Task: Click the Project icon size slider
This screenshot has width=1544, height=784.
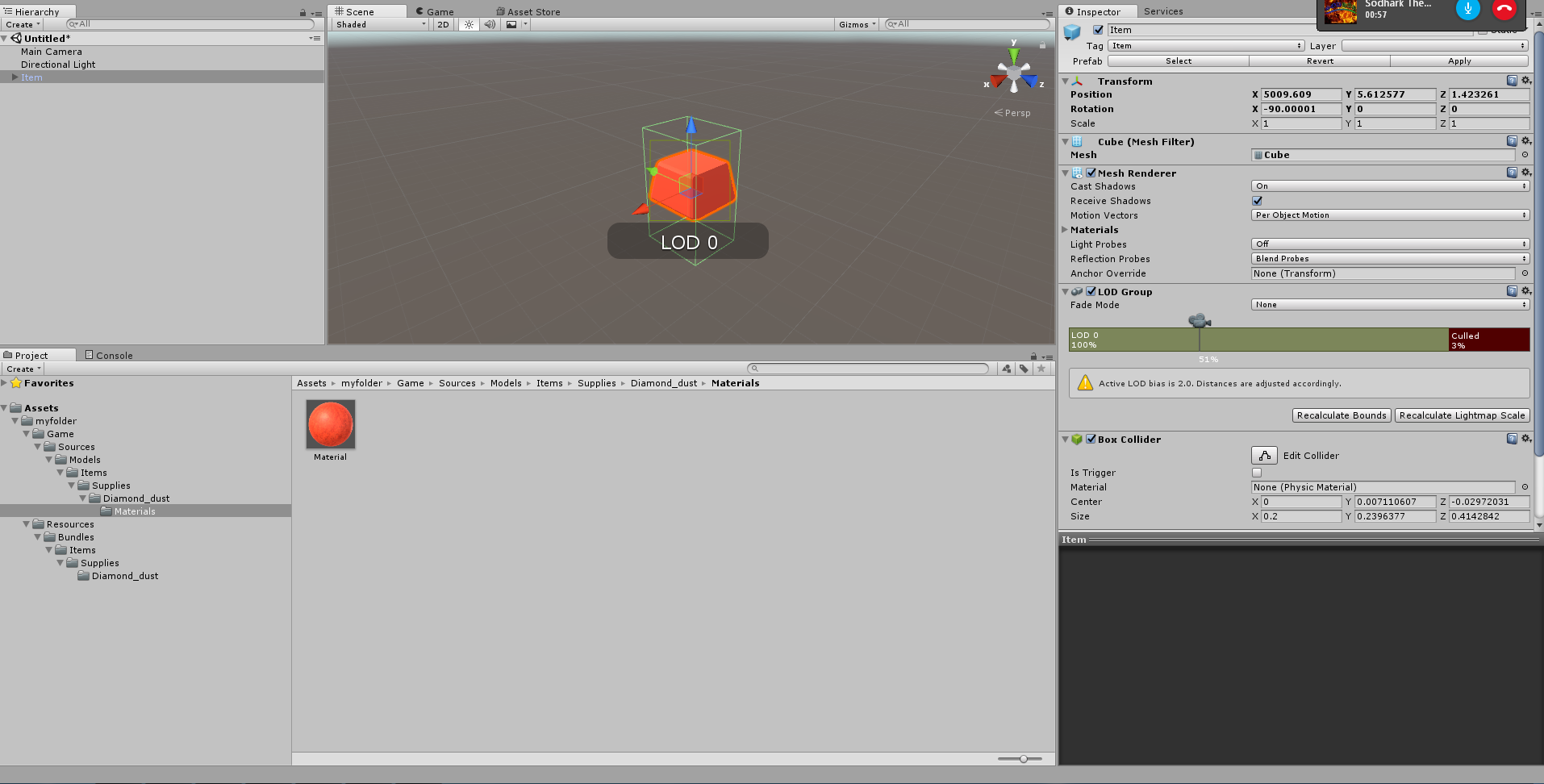Action: (1020, 759)
